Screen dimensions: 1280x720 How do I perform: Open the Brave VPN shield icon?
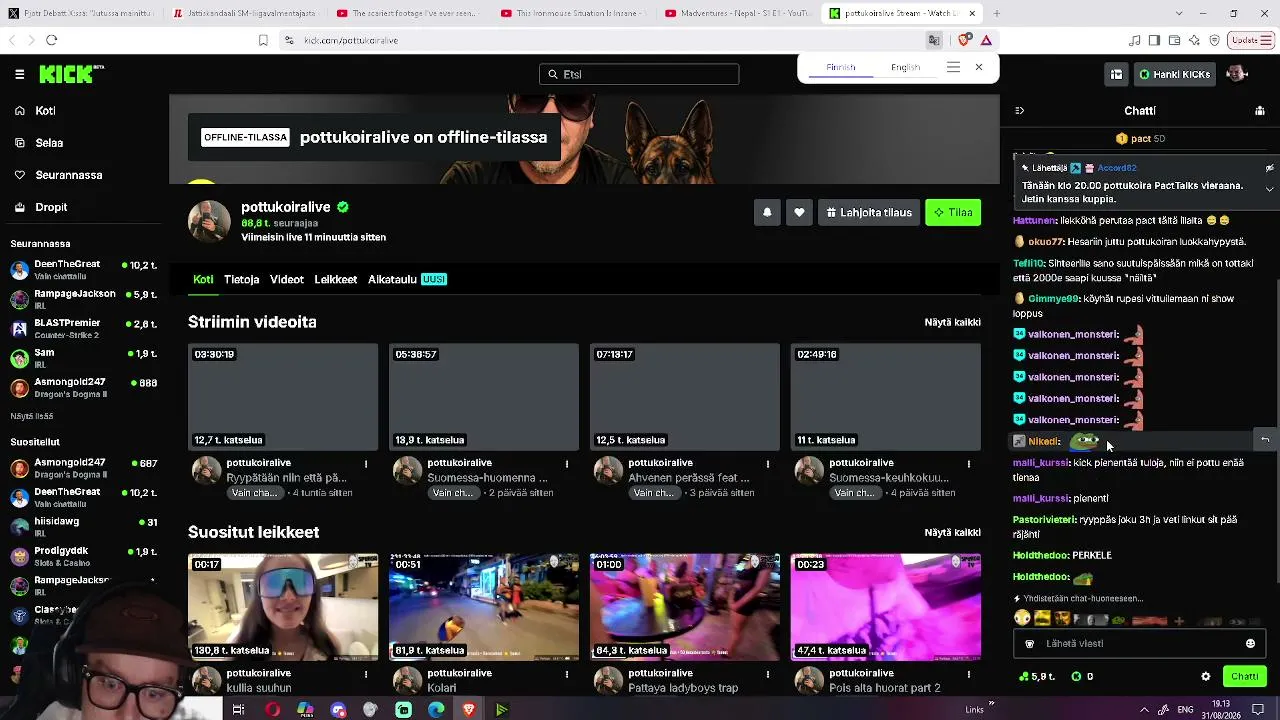coord(1214,40)
